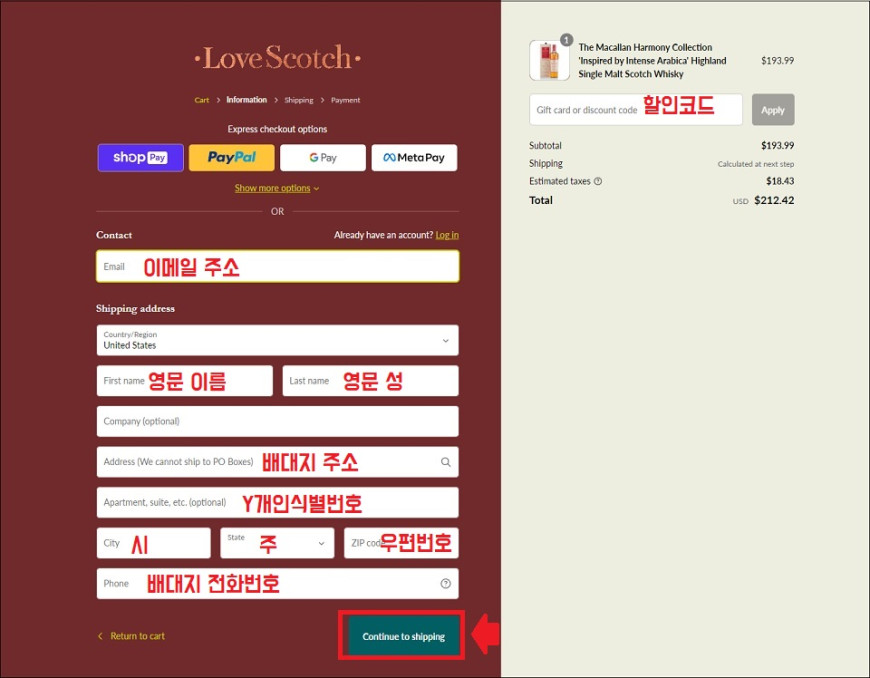The width and height of the screenshot is (870, 678).
Task: Continue to shipping
Action: (403, 636)
